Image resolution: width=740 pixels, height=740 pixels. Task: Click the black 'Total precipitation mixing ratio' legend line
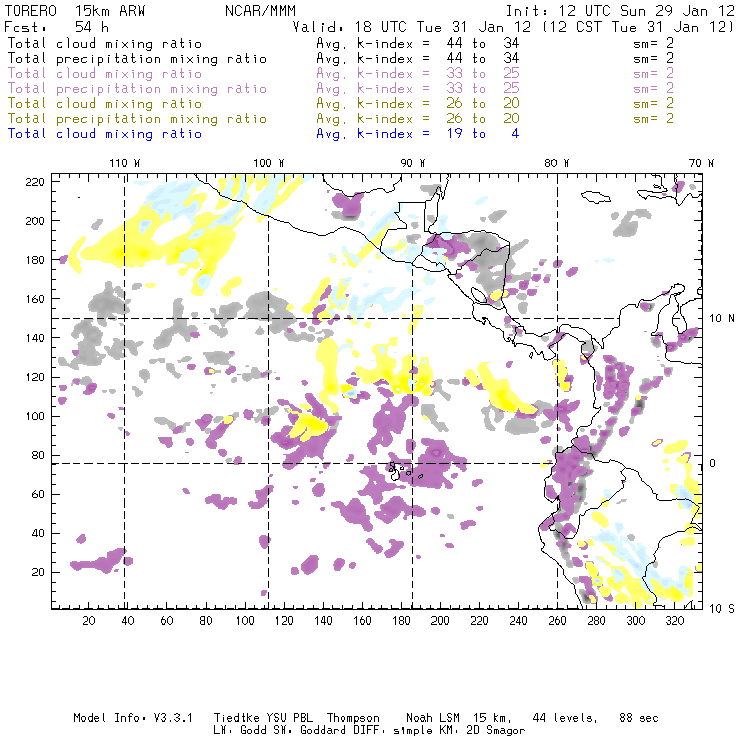pyautogui.click(x=137, y=59)
